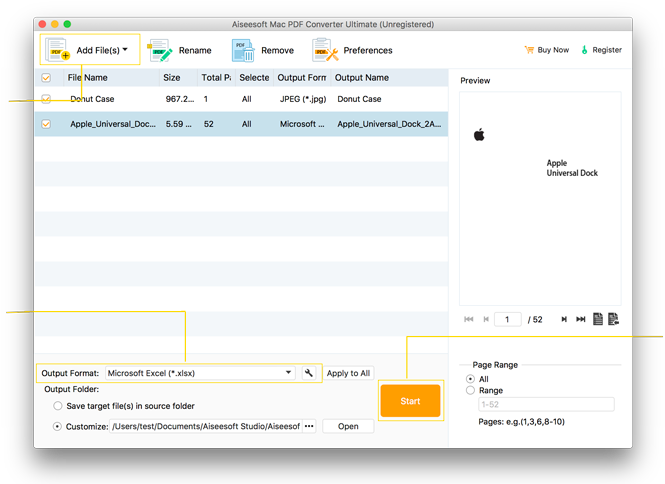The height and width of the screenshot is (484, 665).
Task: Click the Size column header
Action: click(172, 78)
